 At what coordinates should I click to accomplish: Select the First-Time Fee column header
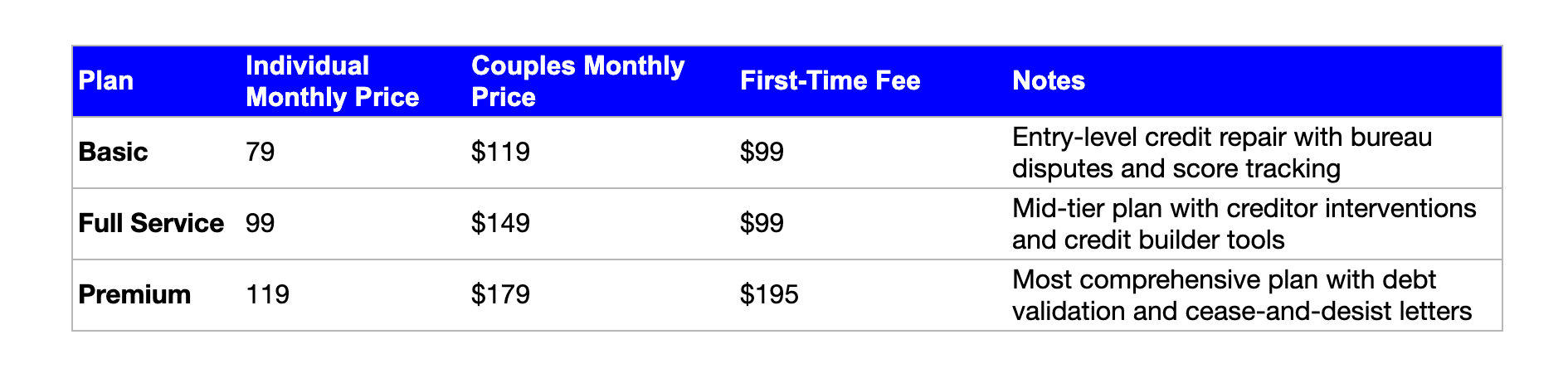click(x=830, y=81)
